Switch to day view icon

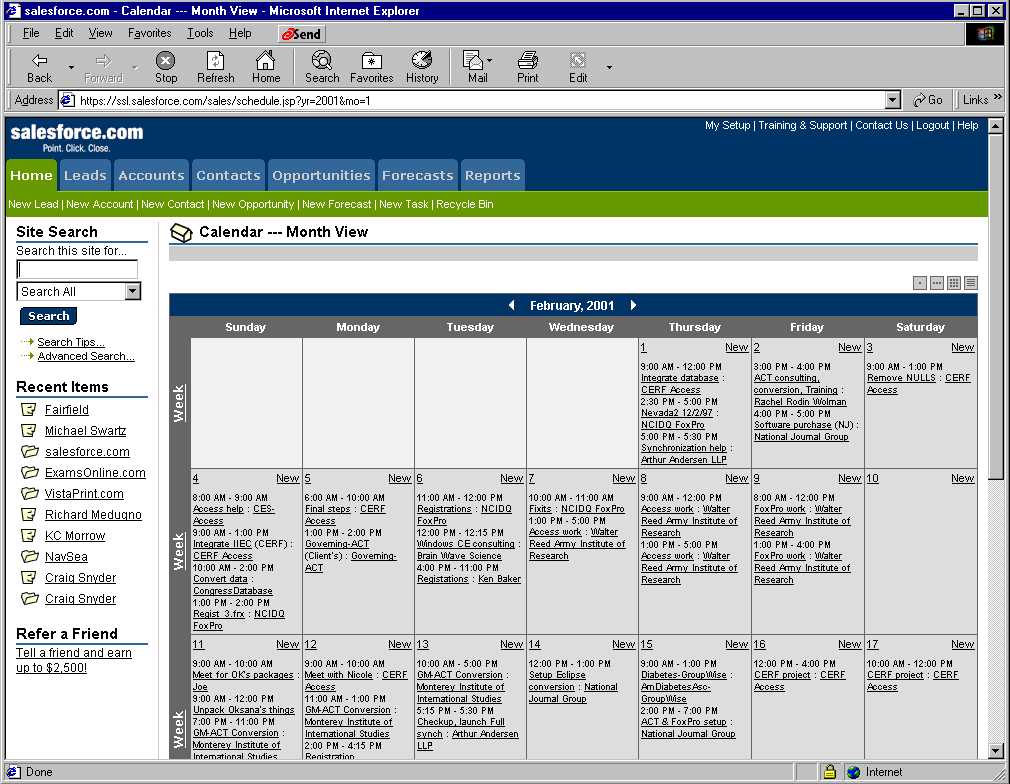920,283
